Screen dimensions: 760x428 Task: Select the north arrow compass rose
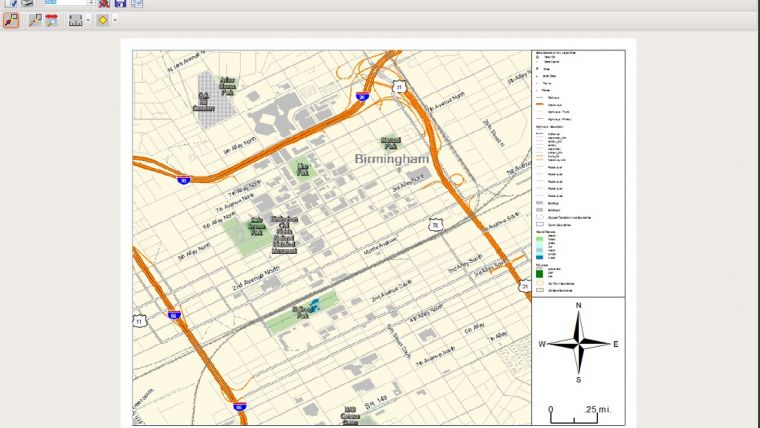[579, 343]
